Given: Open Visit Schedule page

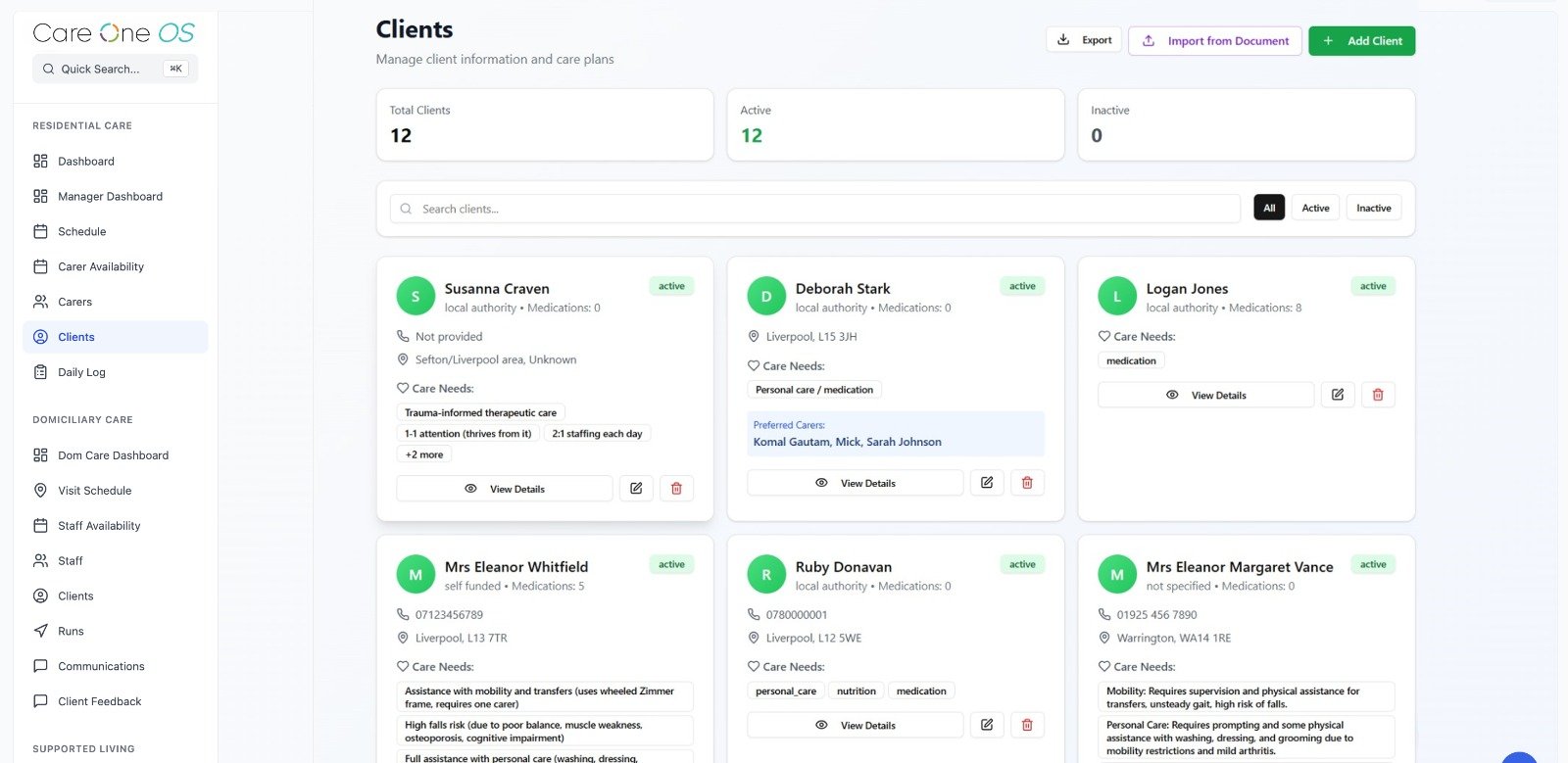Looking at the screenshot, I should coord(115,491).
